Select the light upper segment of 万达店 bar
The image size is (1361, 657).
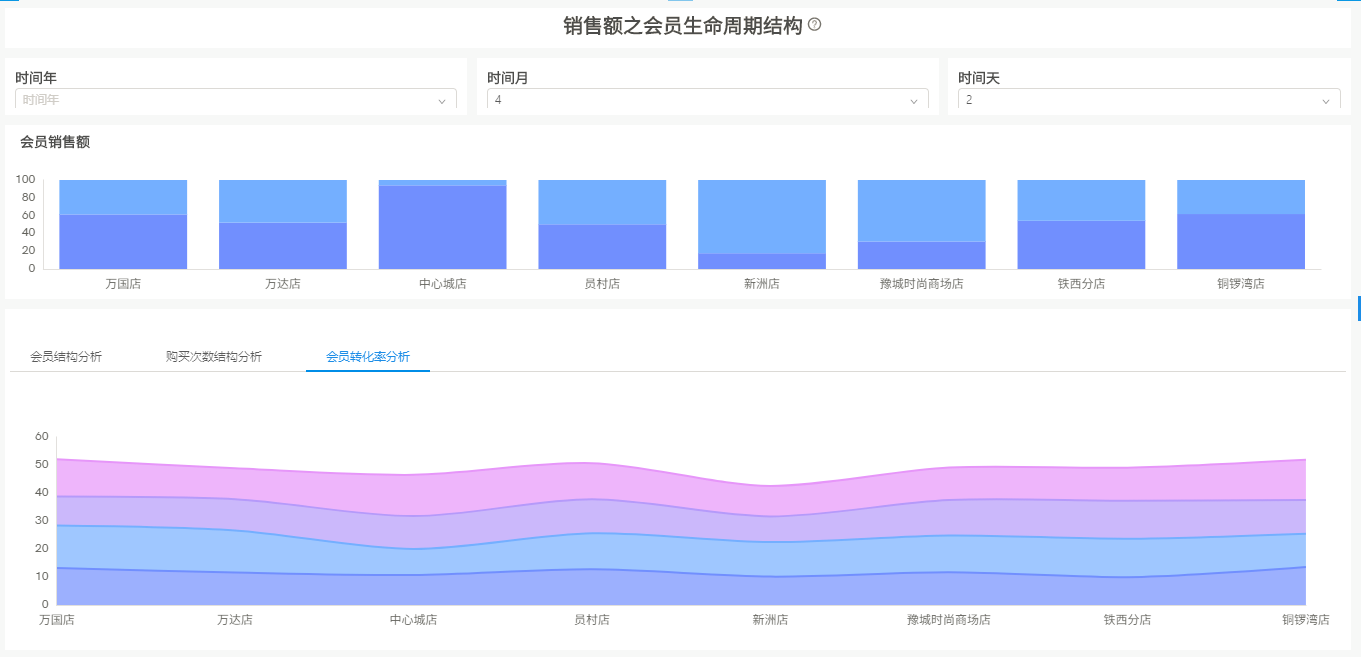pyautogui.click(x=283, y=200)
